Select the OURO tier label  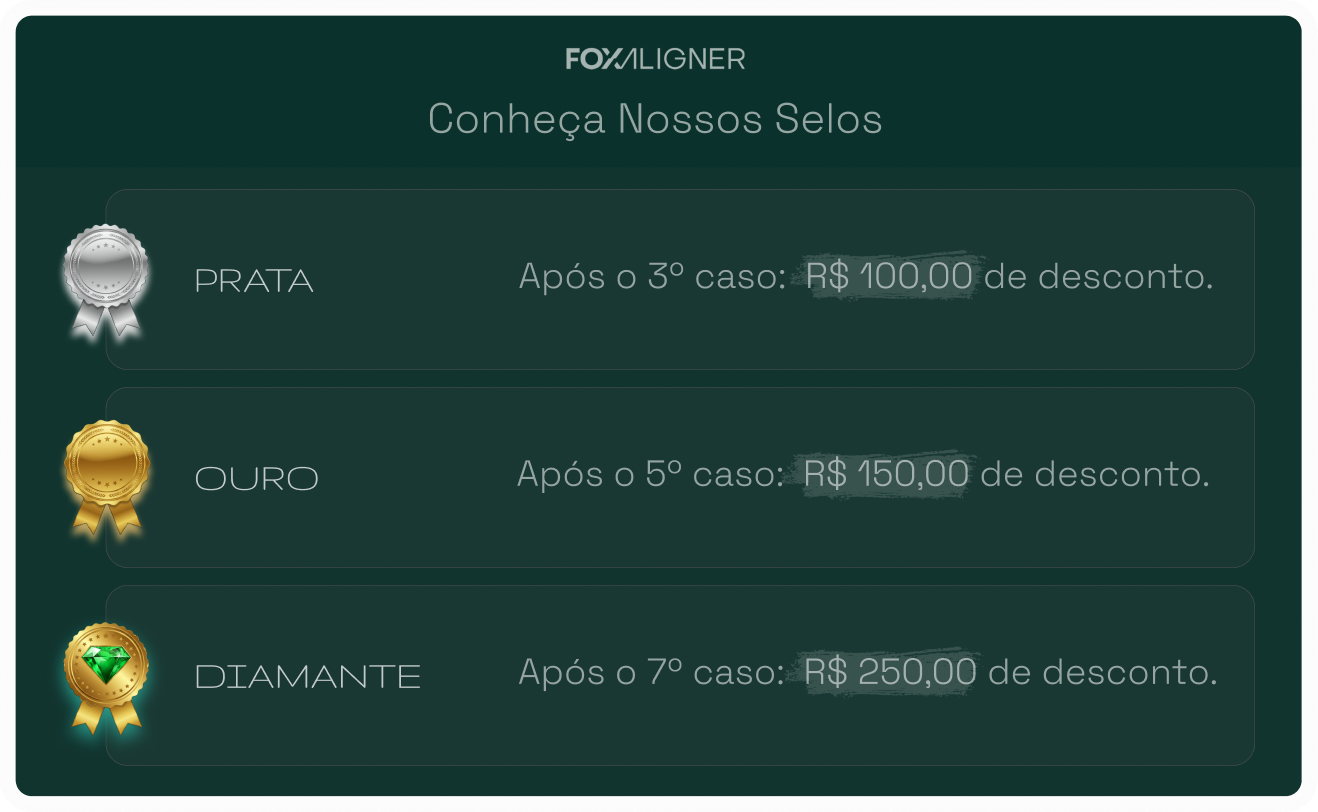pyautogui.click(x=256, y=479)
